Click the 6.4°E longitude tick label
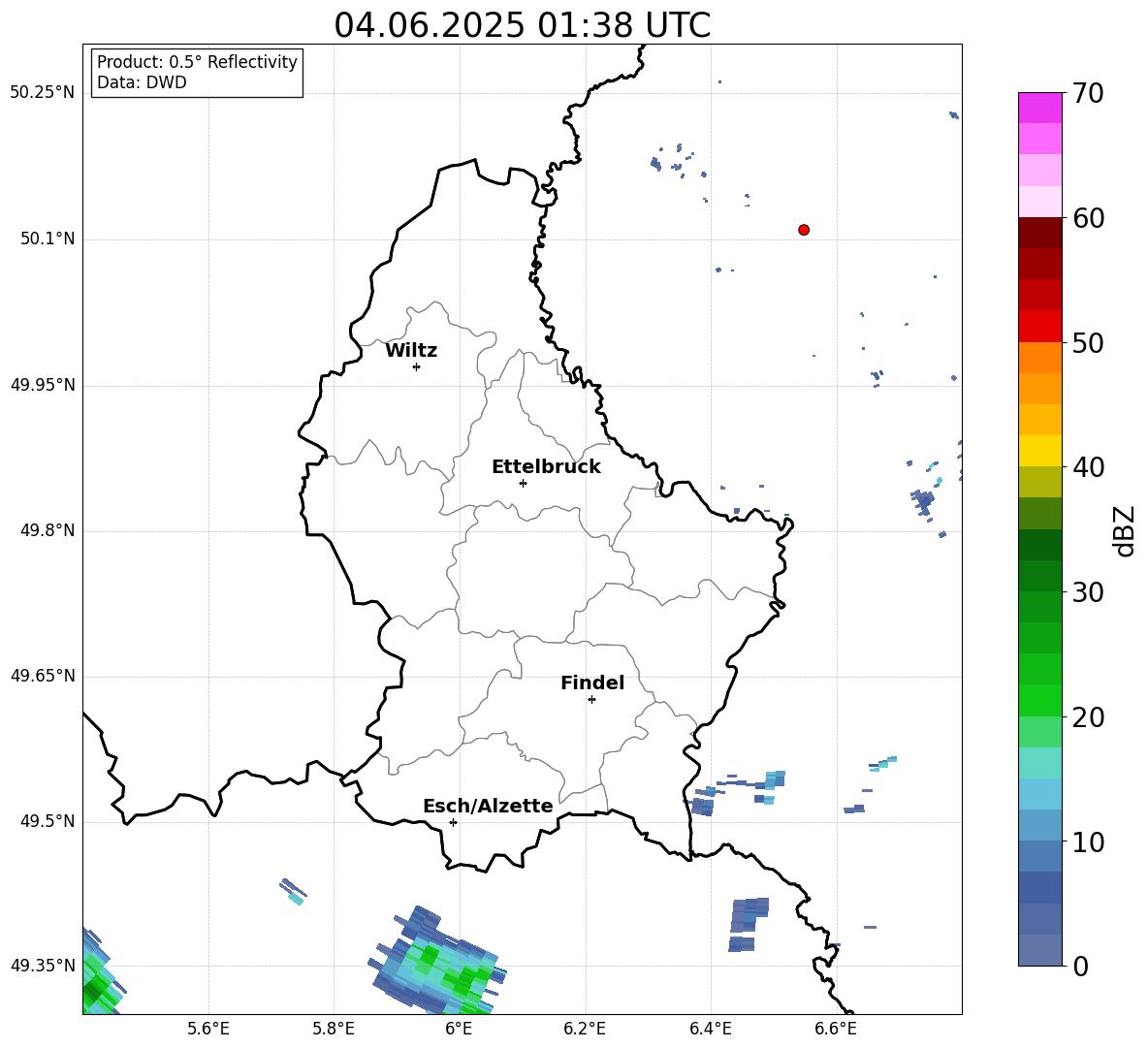The height and width of the screenshot is (1048, 1148). [710, 1029]
